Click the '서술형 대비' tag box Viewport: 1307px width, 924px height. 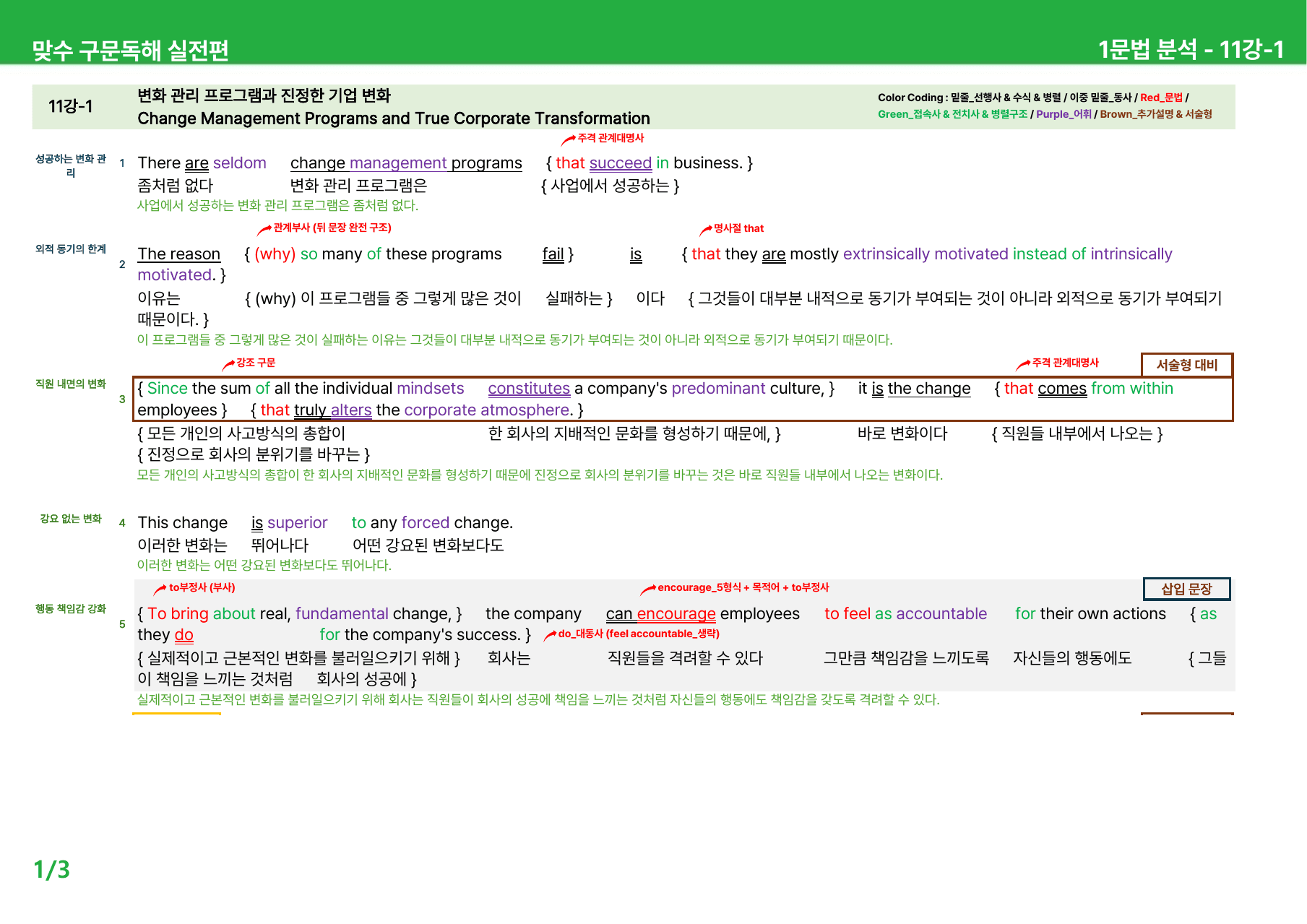coord(1187,365)
